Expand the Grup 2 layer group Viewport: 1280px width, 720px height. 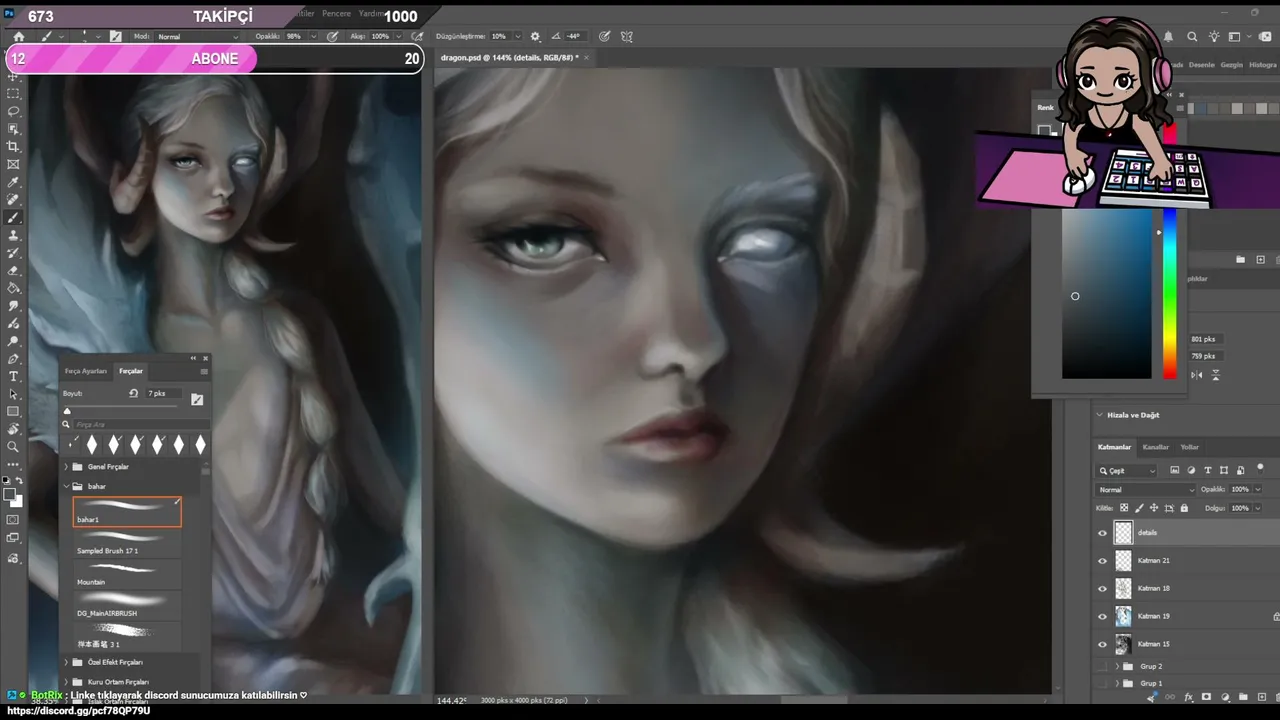(x=1117, y=666)
